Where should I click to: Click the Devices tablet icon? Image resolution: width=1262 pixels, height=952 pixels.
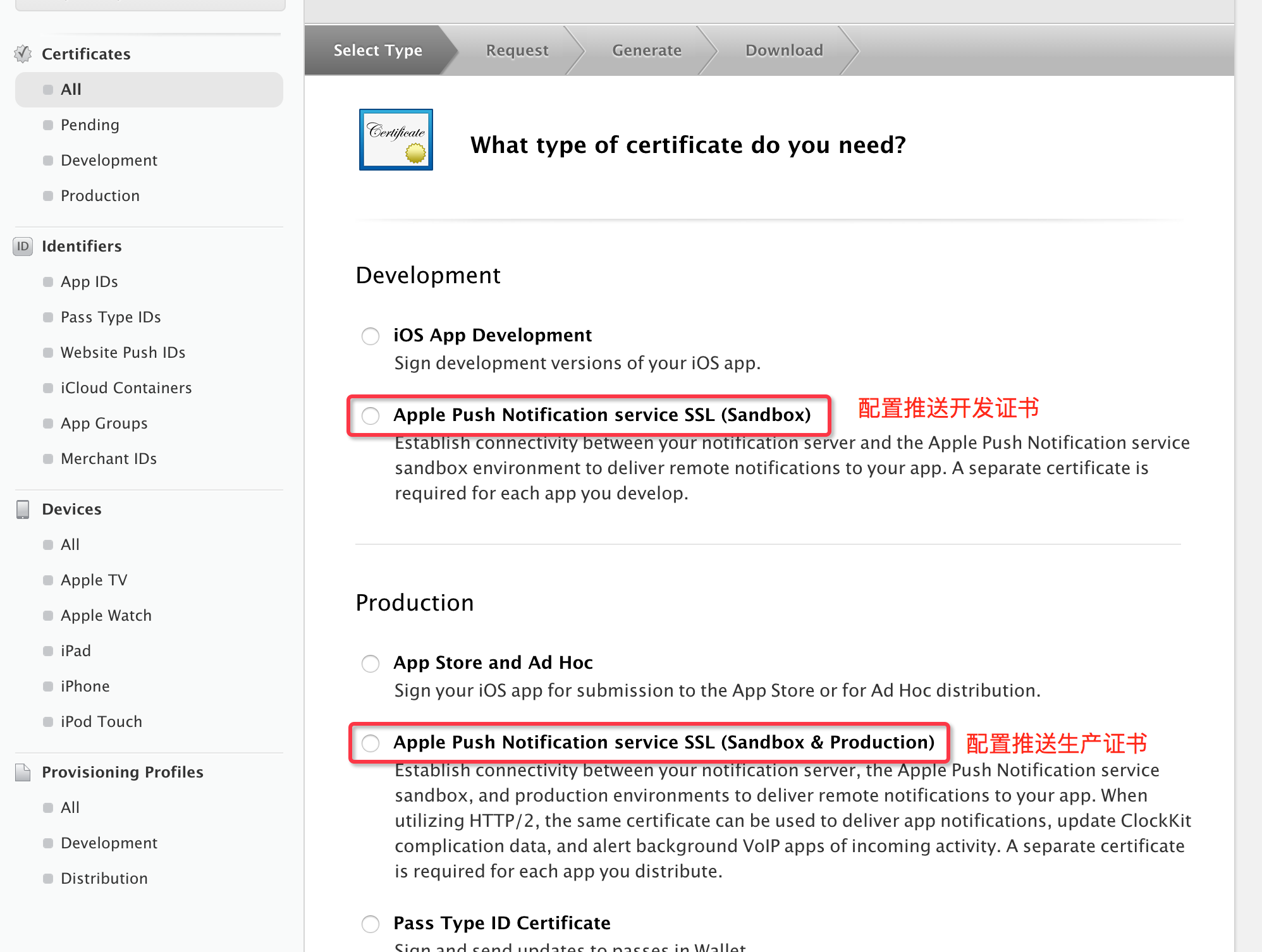tap(23, 510)
